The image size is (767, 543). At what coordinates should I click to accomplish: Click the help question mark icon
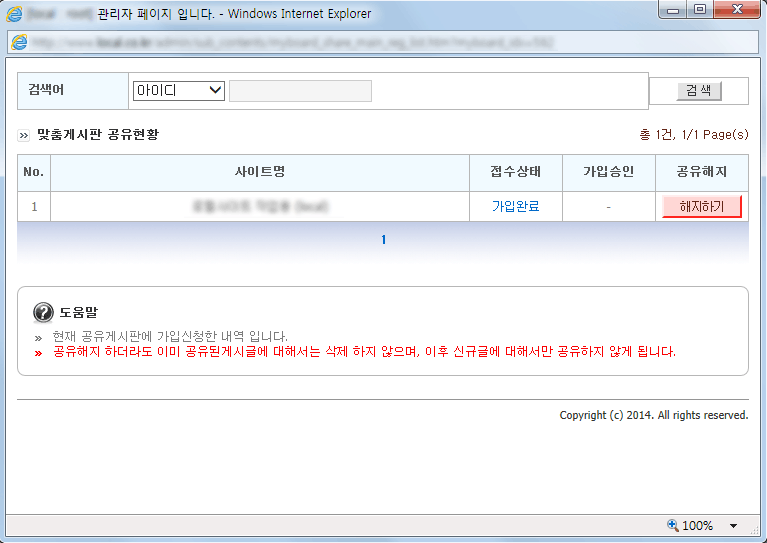tap(43, 312)
